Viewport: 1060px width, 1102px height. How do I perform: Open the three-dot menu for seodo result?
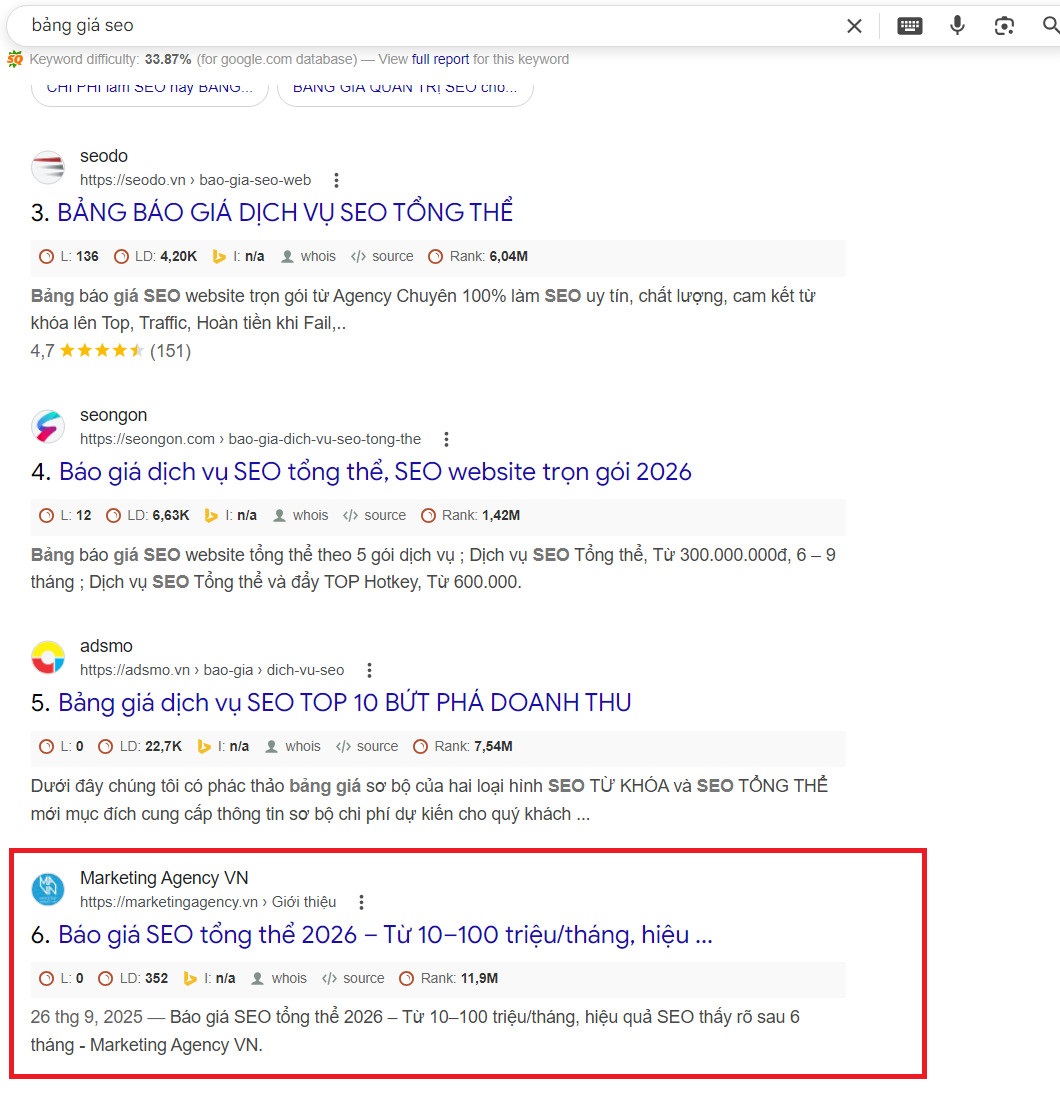(x=336, y=181)
